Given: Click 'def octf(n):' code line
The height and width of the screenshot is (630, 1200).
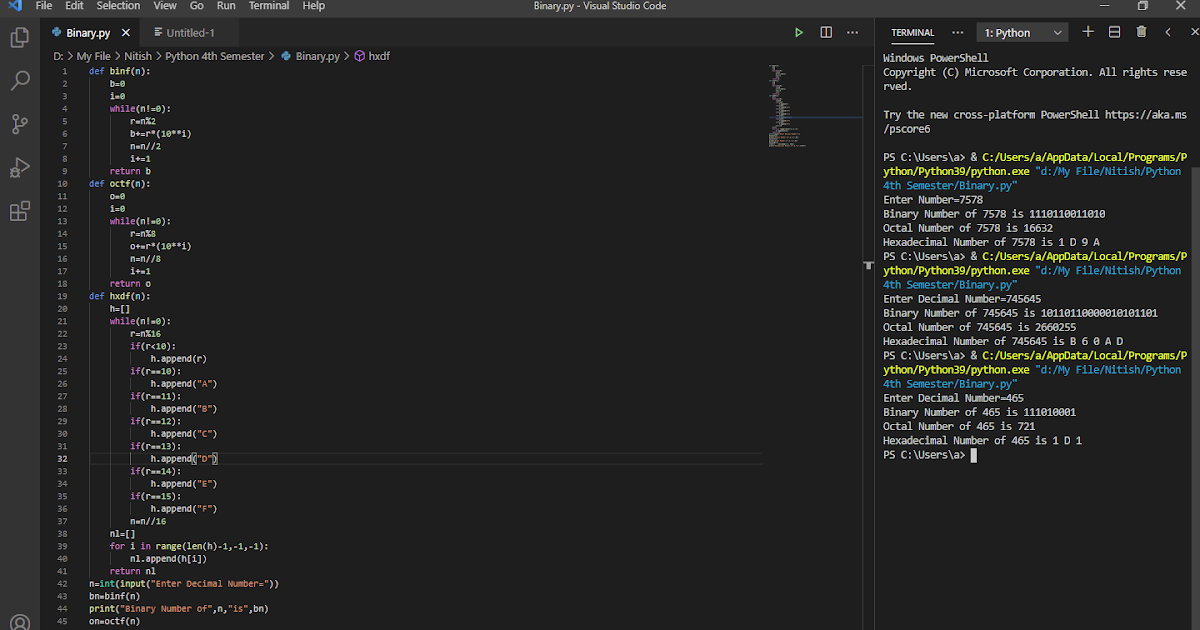Looking at the screenshot, I should click(118, 184).
